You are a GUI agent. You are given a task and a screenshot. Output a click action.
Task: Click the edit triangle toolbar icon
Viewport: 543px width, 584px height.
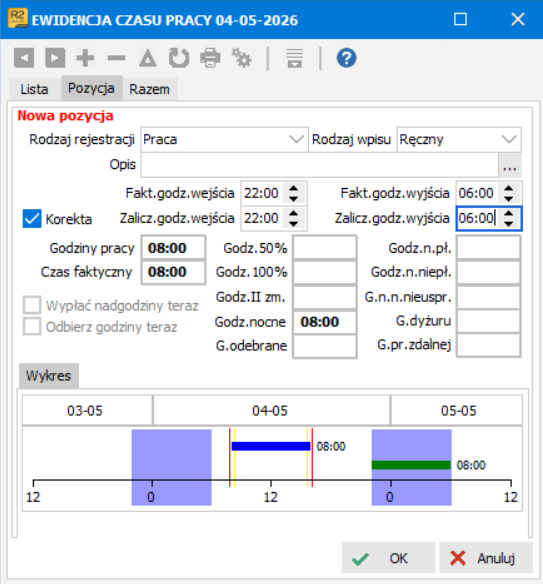coord(148,58)
